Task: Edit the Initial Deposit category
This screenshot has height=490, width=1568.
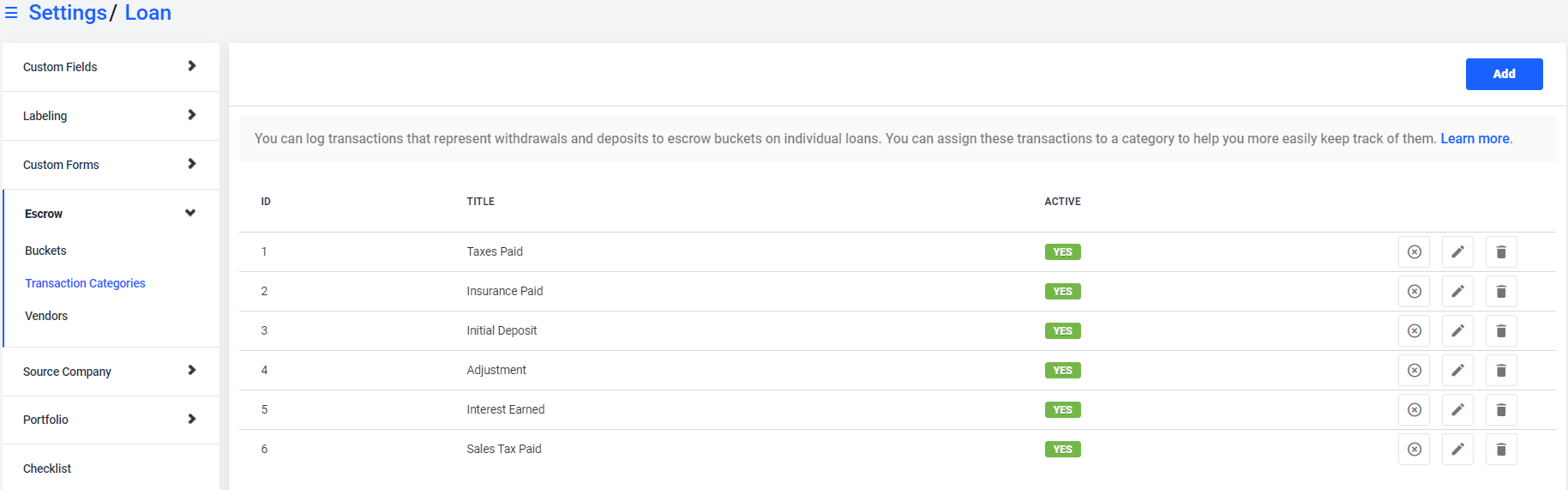Action: click(1457, 331)
